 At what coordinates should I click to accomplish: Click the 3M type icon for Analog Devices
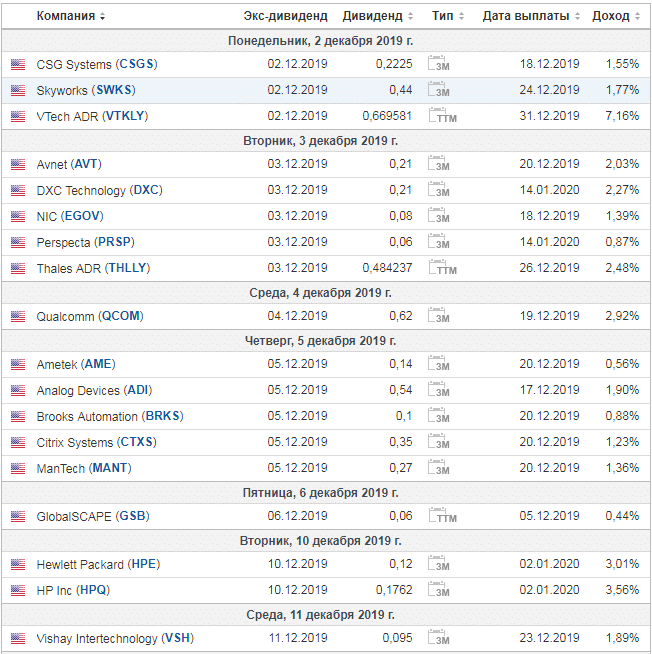tap(440, 390)
